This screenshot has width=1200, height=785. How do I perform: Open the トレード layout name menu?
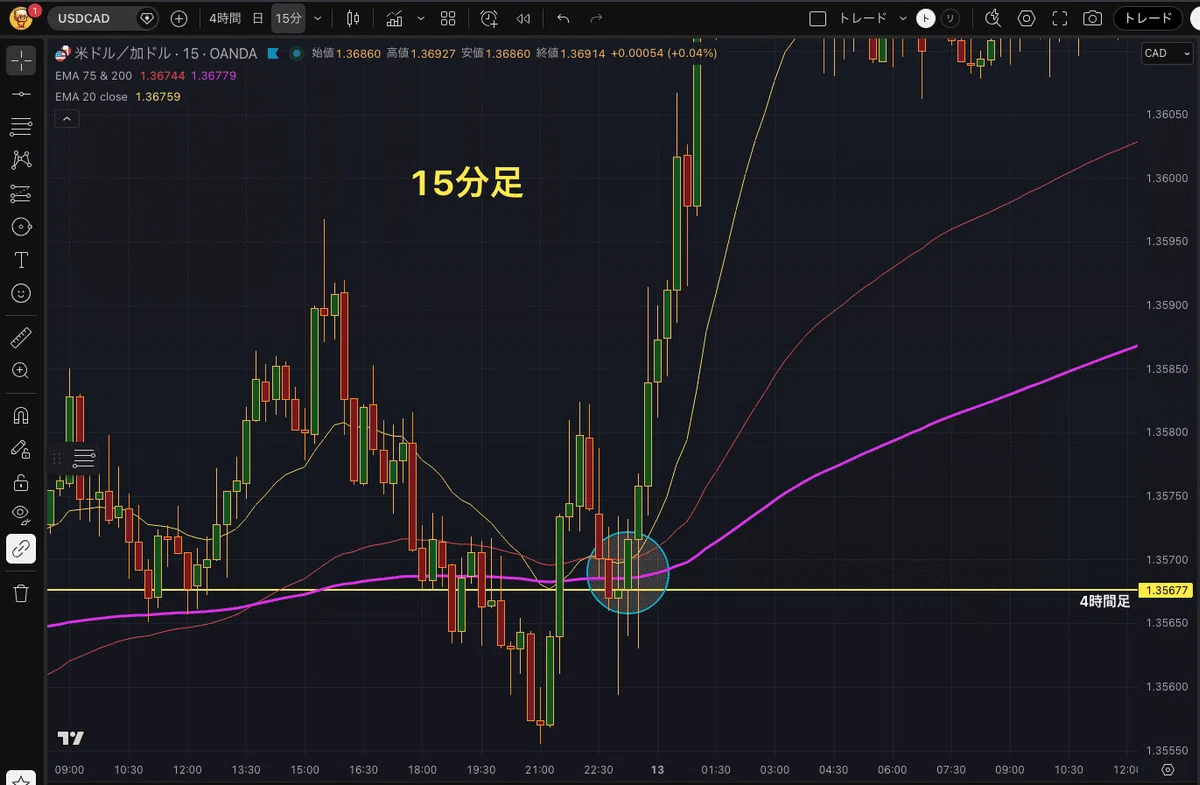click(861, 18)
